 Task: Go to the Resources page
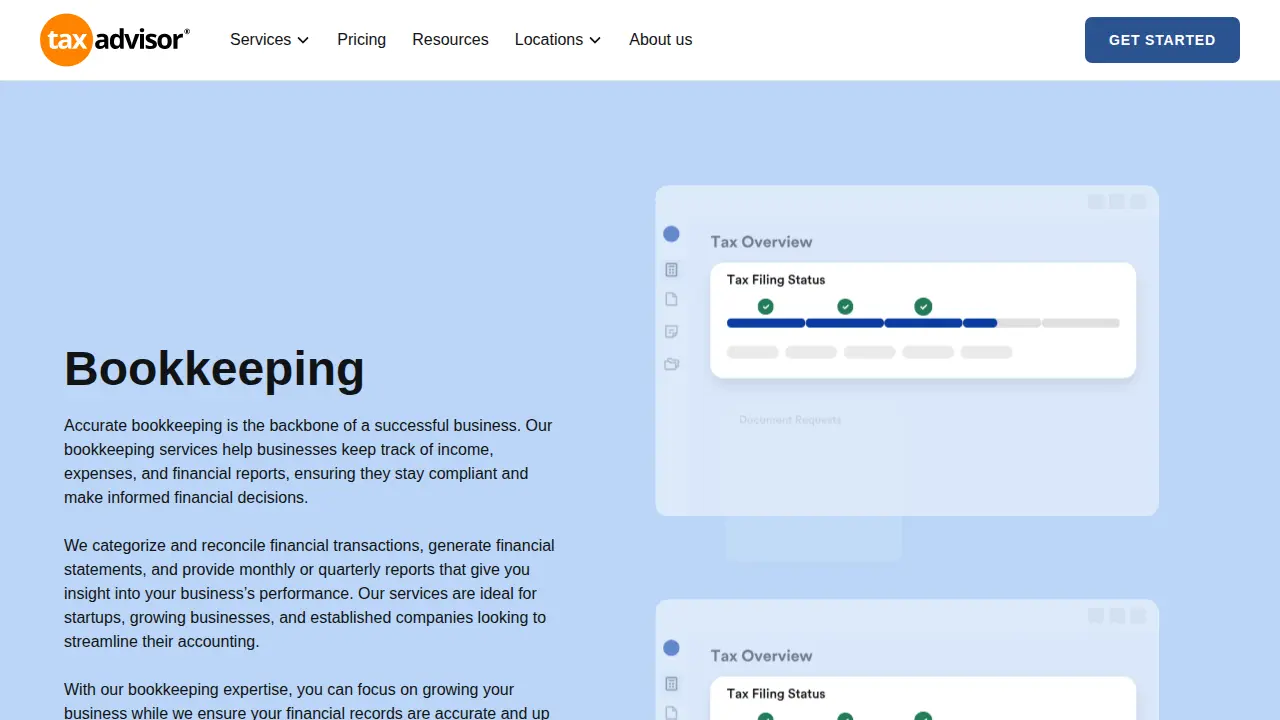[450, 40]
